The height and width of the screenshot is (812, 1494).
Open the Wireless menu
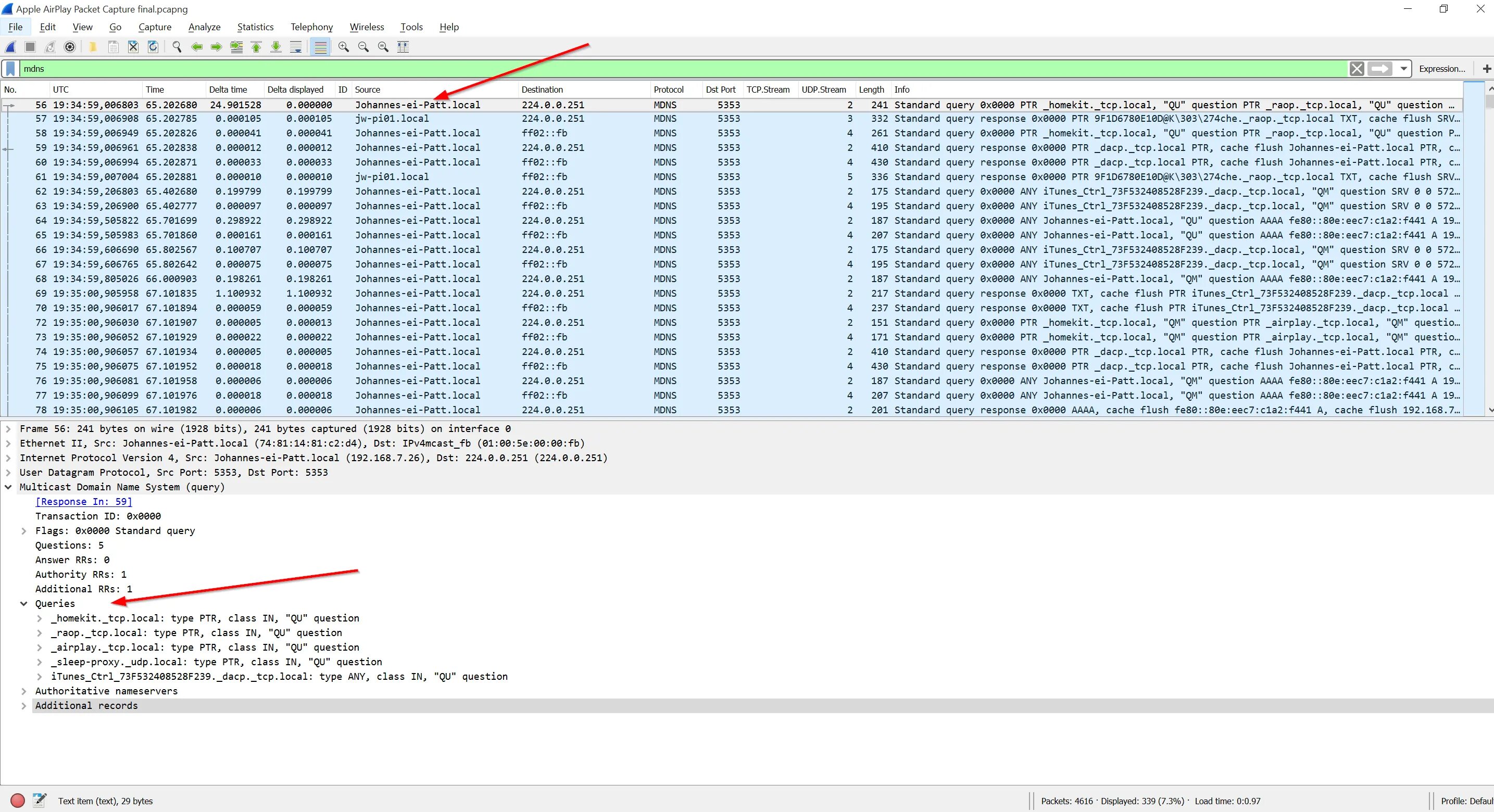coord(367,27)
